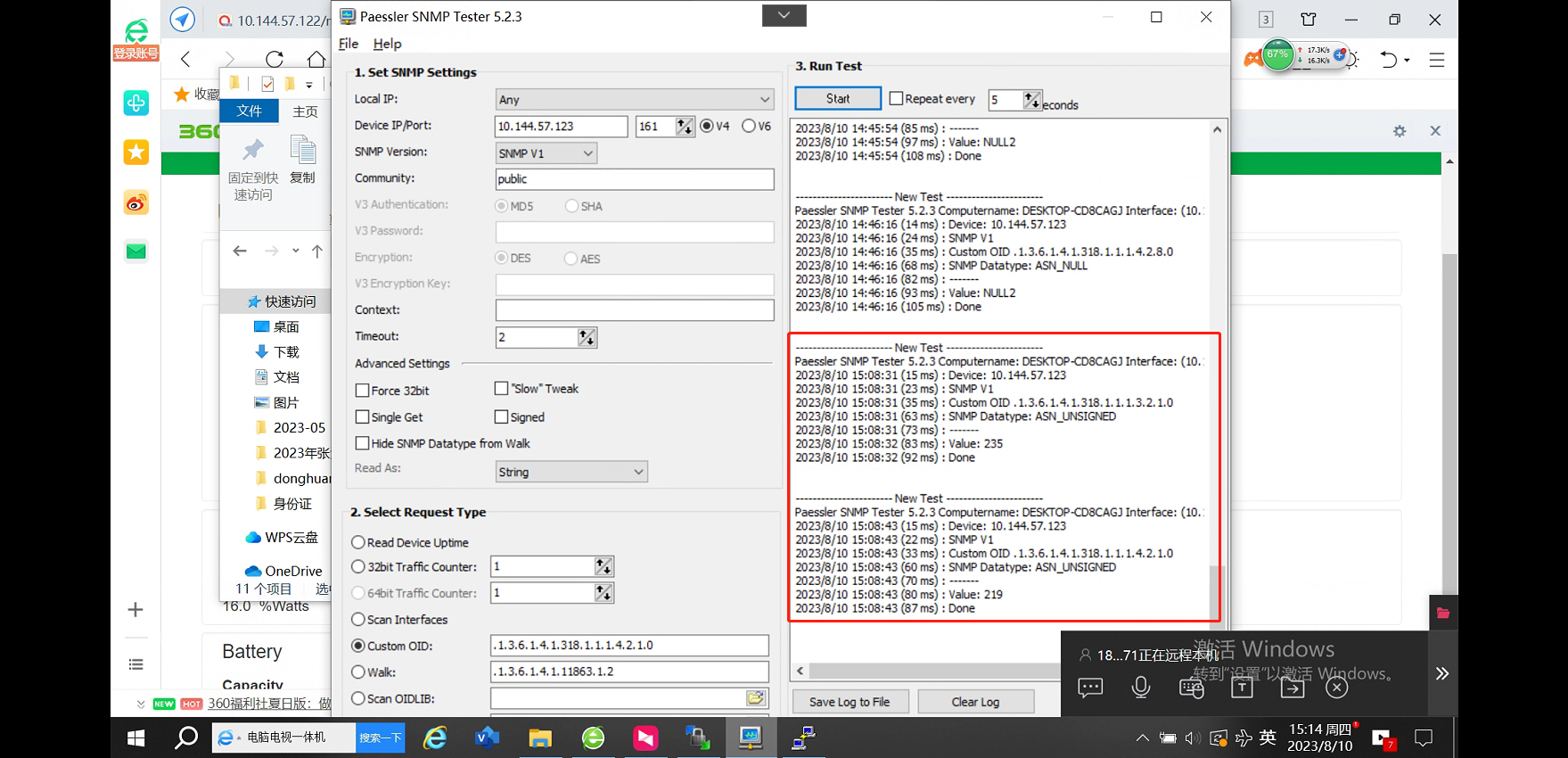Click the remote session keyboard-mouse icon
The width and height of the screenshot is (1568, 758).
1191,688
